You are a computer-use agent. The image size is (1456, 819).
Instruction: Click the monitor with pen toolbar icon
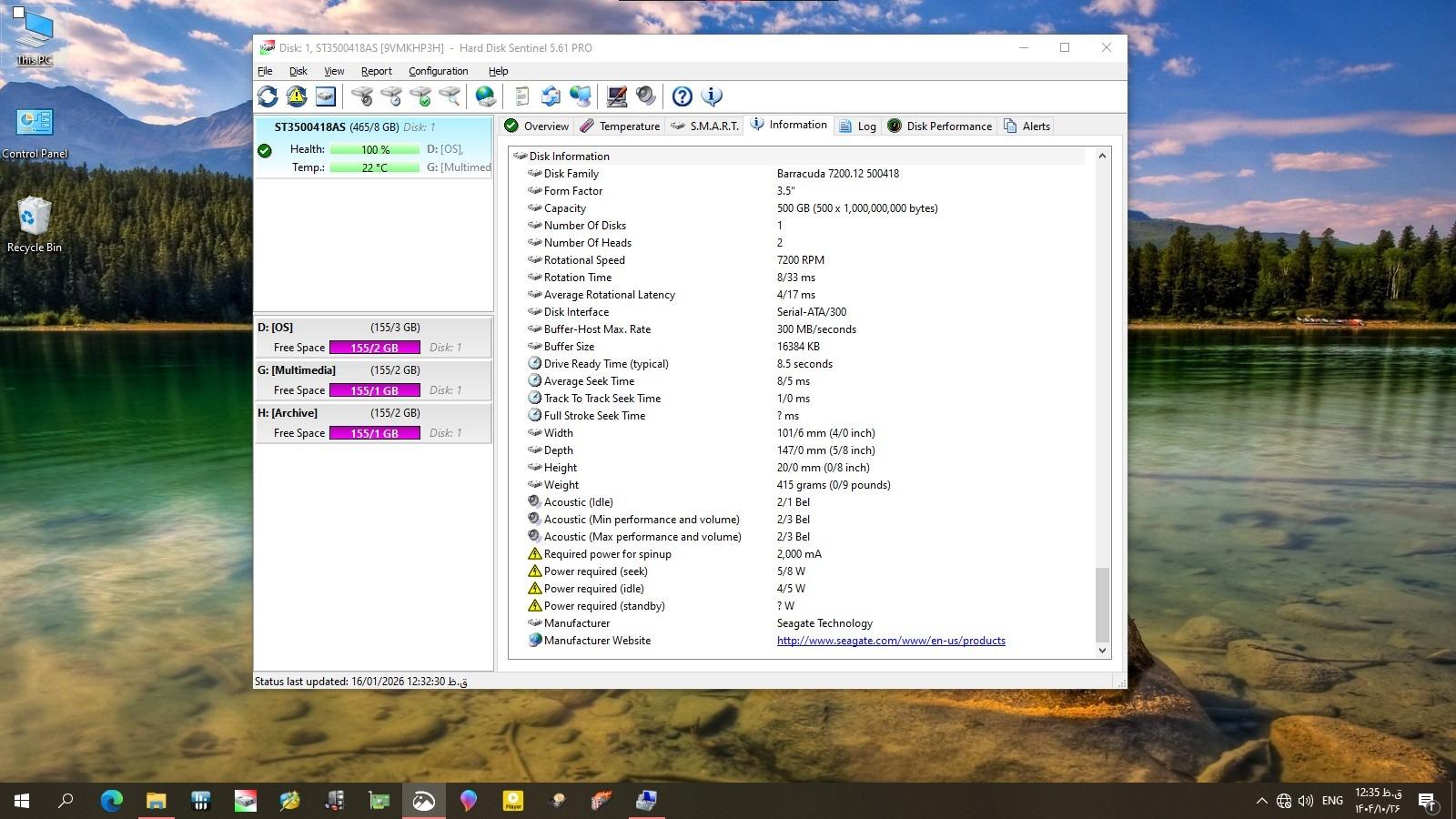[617, 96]
